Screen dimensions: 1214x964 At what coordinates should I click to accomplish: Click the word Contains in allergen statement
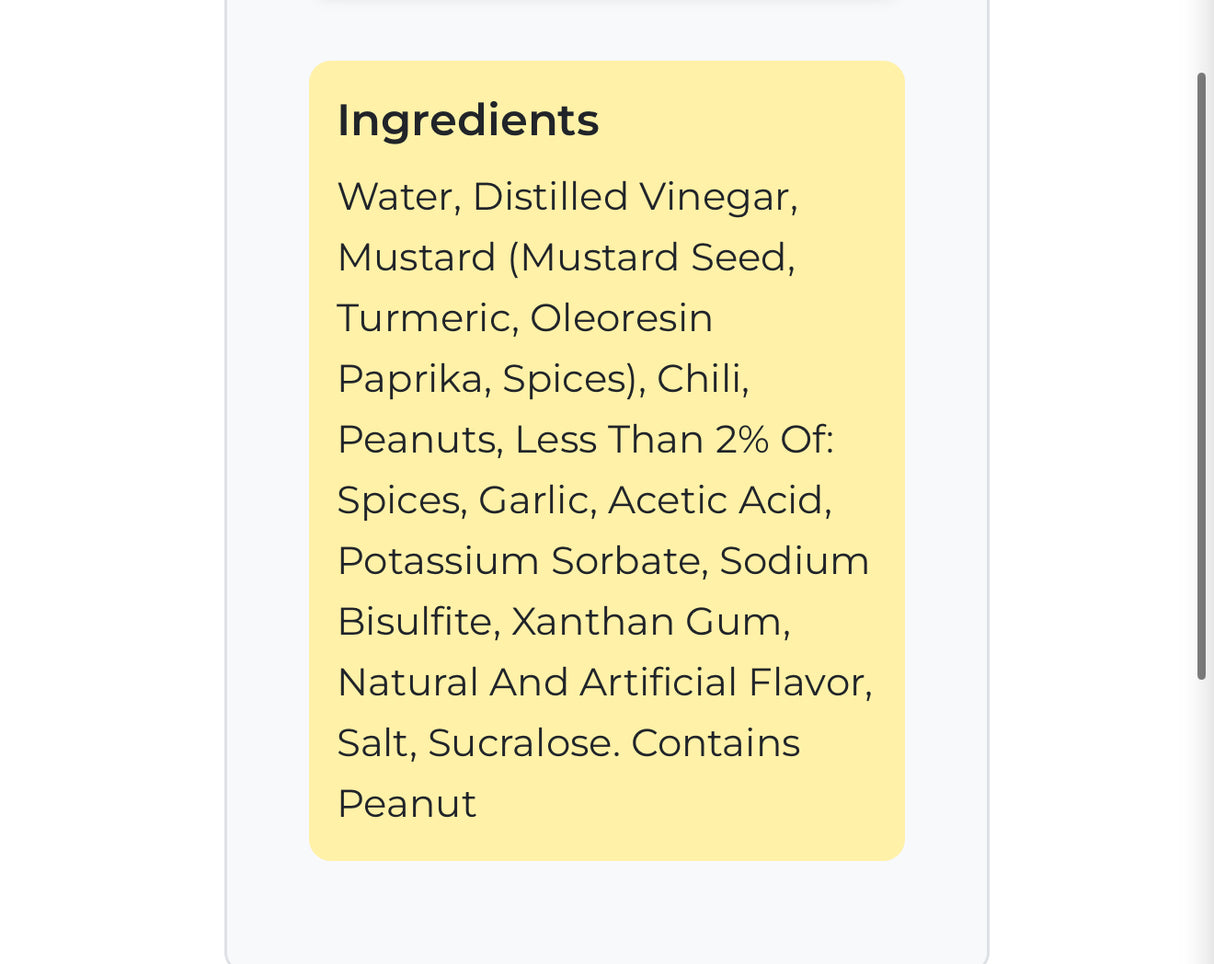715,743
